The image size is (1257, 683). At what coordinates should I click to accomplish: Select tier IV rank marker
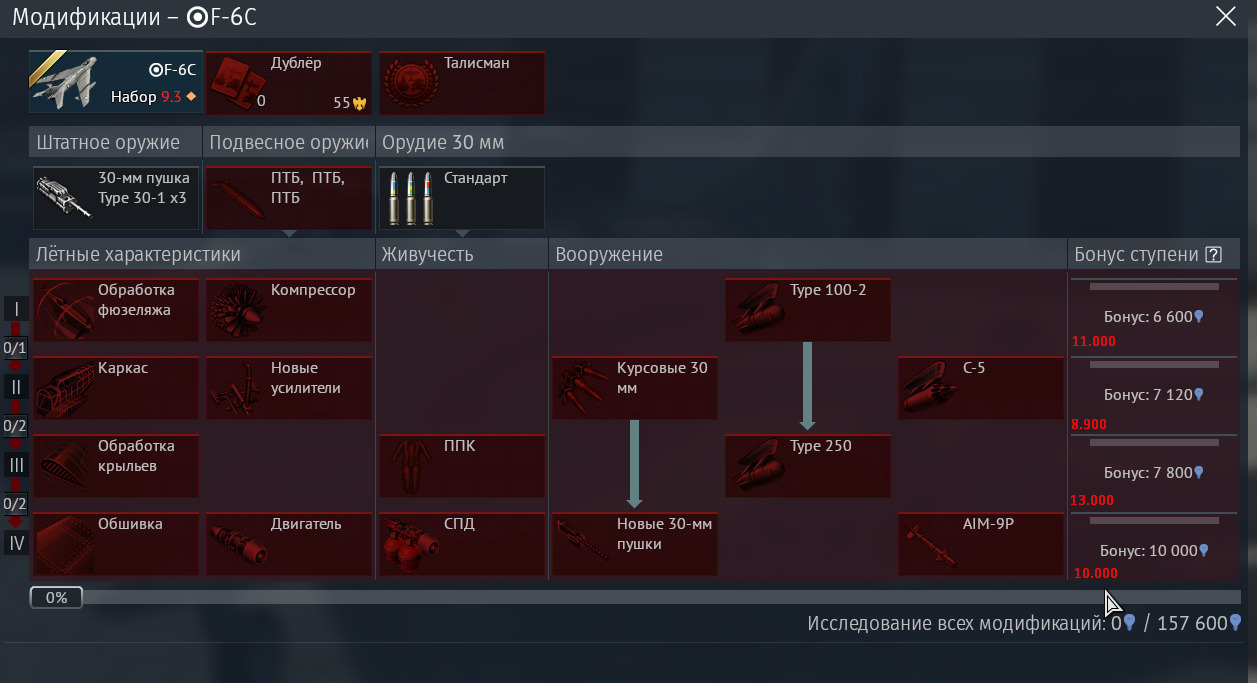coord(16,543)
